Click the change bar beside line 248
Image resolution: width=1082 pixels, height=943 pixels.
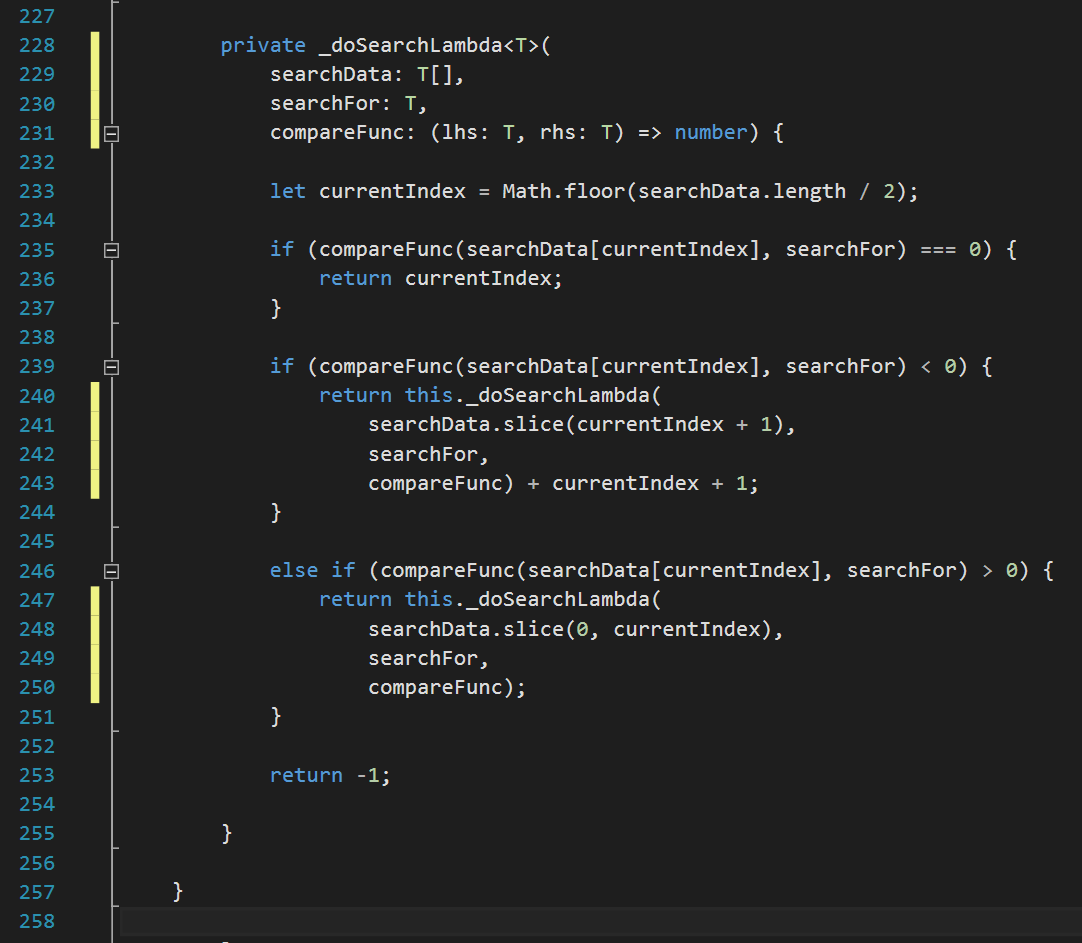coord(94,628)
